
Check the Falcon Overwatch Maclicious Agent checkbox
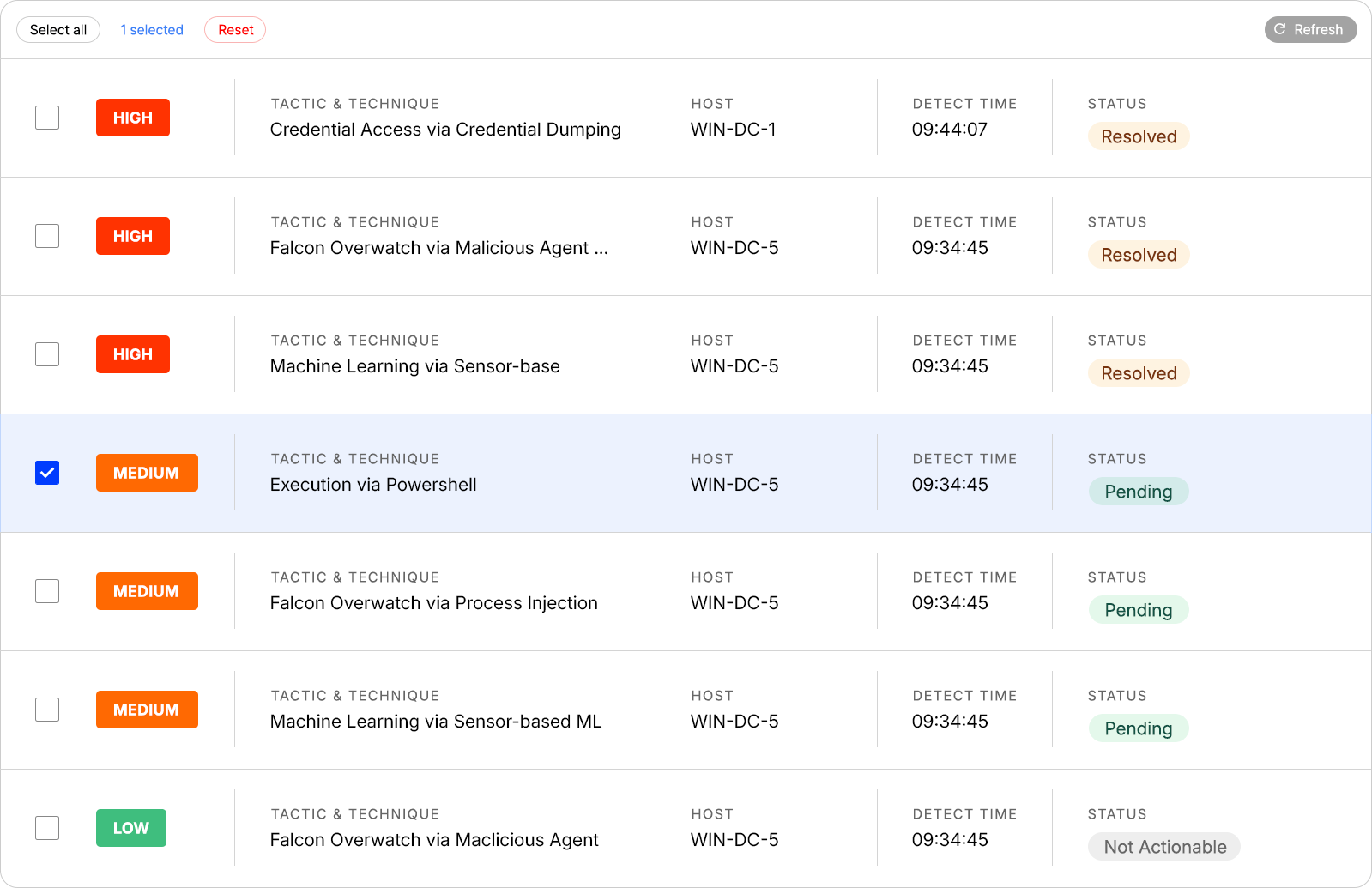tap(47, 828)
